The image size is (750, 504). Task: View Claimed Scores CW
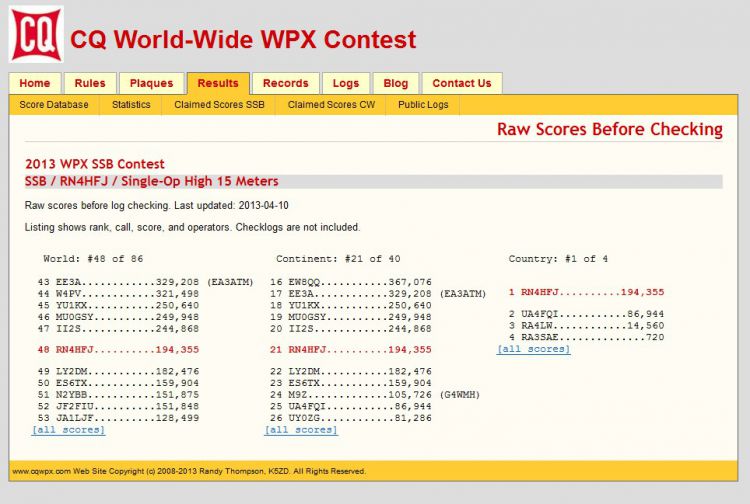(x=331, y=105)
